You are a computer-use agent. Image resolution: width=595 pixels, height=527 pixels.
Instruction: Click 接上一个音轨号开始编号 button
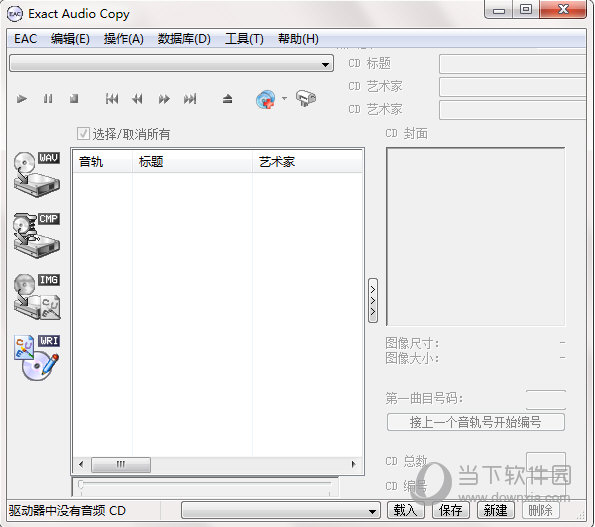click(475, 422)
